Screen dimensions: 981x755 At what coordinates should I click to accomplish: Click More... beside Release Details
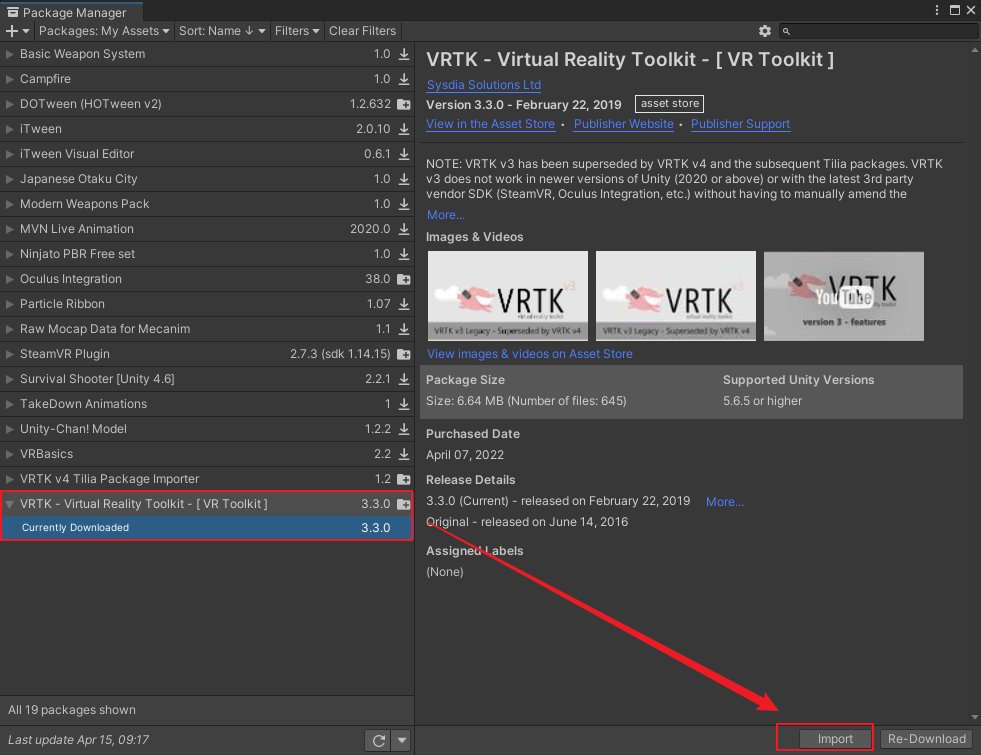coord(724,502)
